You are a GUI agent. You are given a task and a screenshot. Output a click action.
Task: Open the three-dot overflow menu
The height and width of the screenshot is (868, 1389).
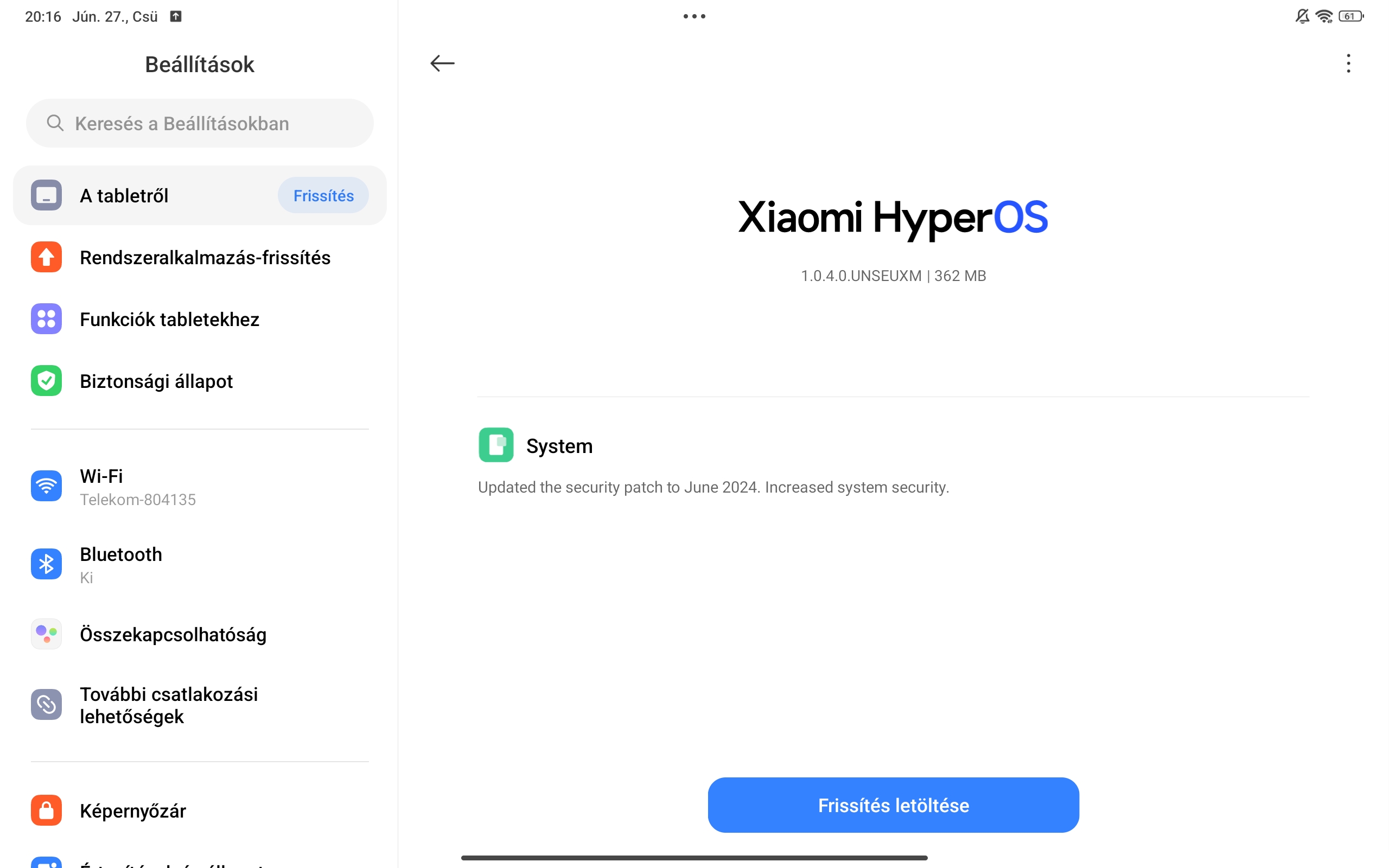pyautogui.click(x=1348, y=63)
